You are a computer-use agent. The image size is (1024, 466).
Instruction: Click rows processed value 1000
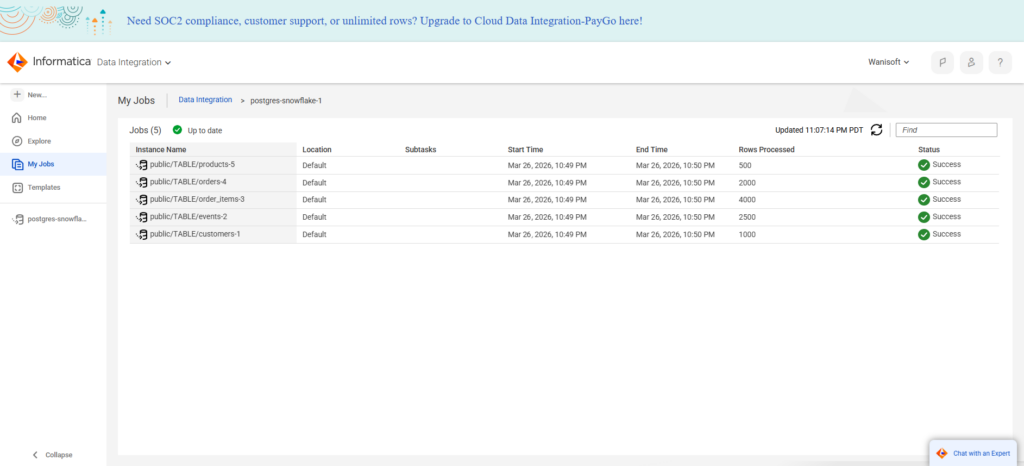pos(747,234)
